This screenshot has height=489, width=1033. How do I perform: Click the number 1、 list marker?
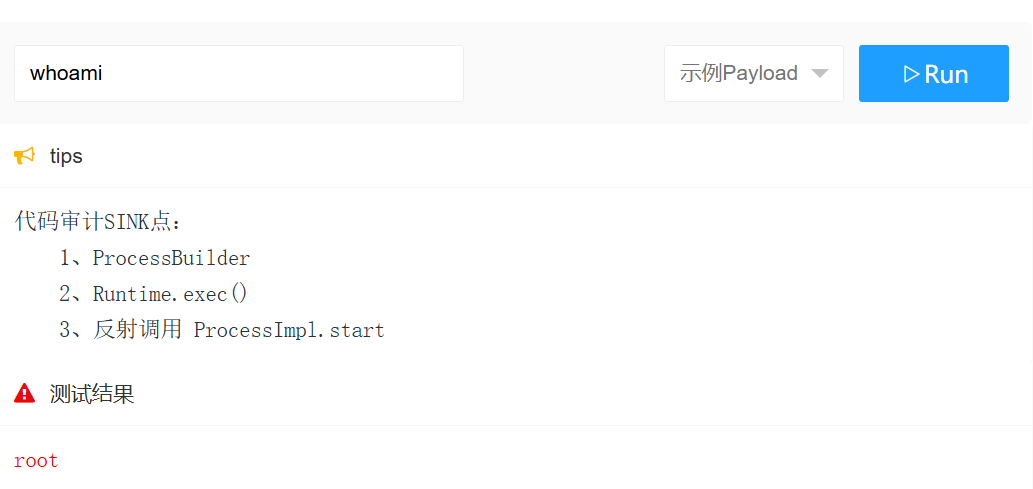(74, 258)
